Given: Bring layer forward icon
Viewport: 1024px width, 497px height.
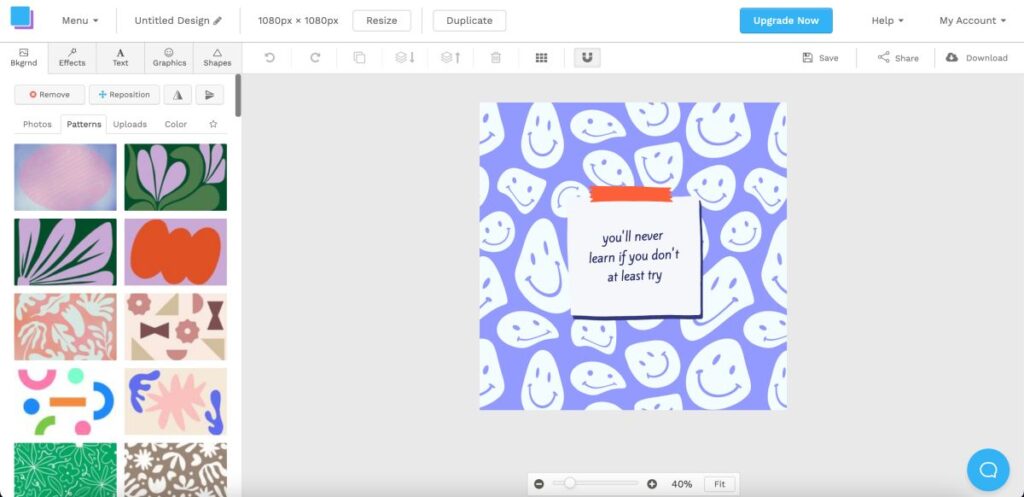Looking at the screenshot, I should pyautogui.click(x=451, y=57).
